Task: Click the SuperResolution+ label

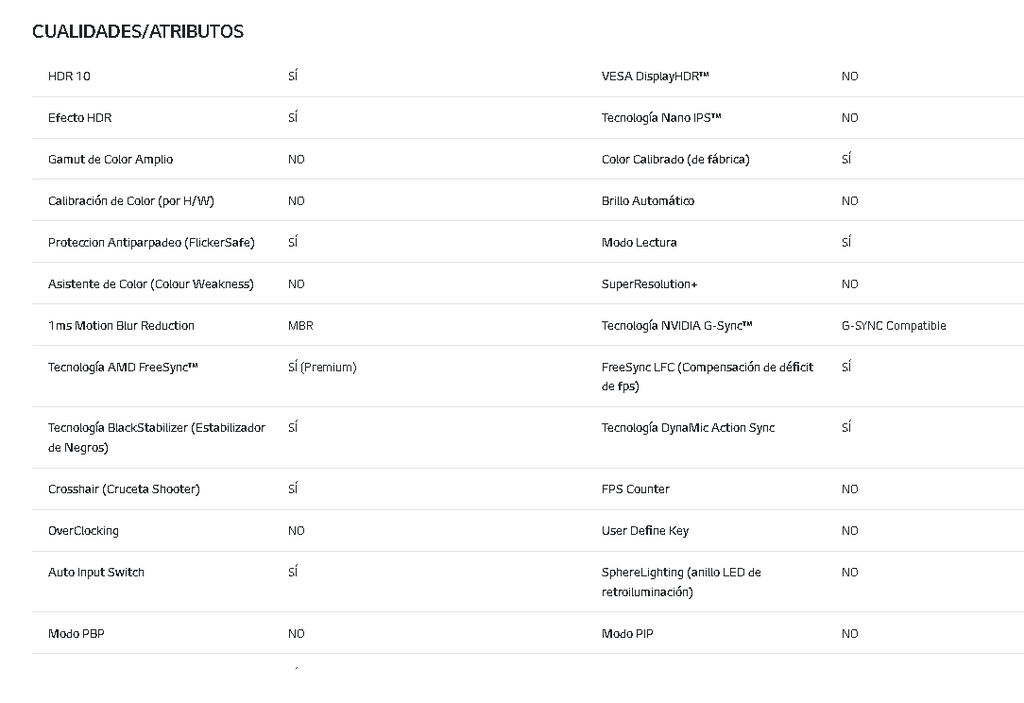Action: [x=649, y=285]
